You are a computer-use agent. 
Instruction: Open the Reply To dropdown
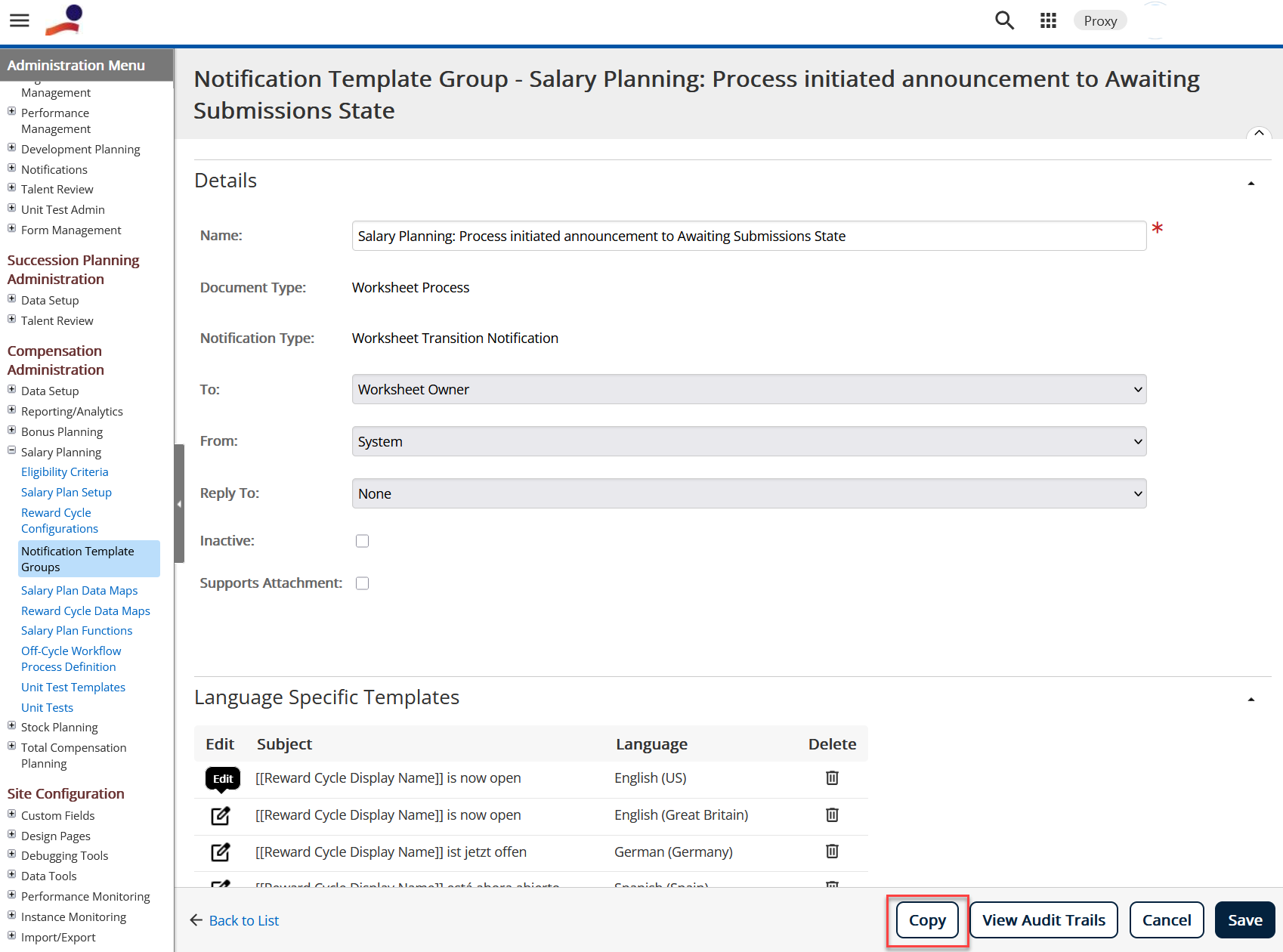tap(748, 494)
